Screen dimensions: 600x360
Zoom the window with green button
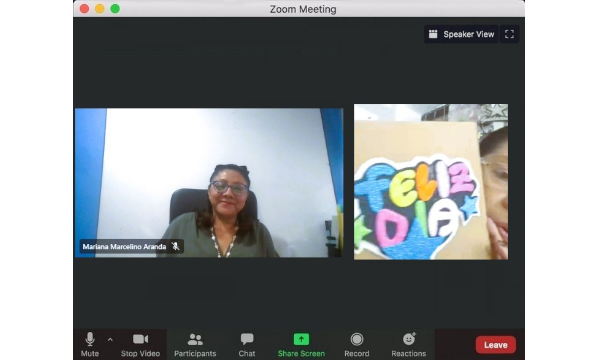tap(115, 9)
